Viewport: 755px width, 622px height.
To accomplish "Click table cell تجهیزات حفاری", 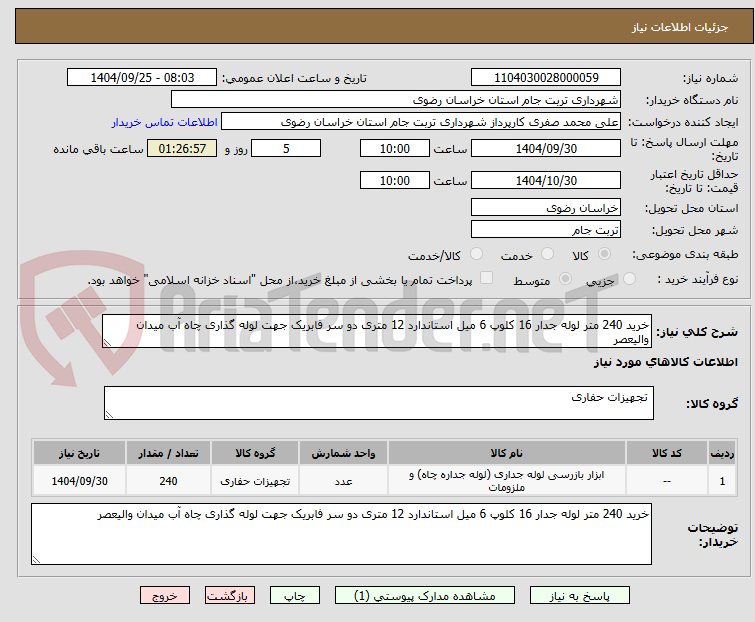I will pos(255,481).
